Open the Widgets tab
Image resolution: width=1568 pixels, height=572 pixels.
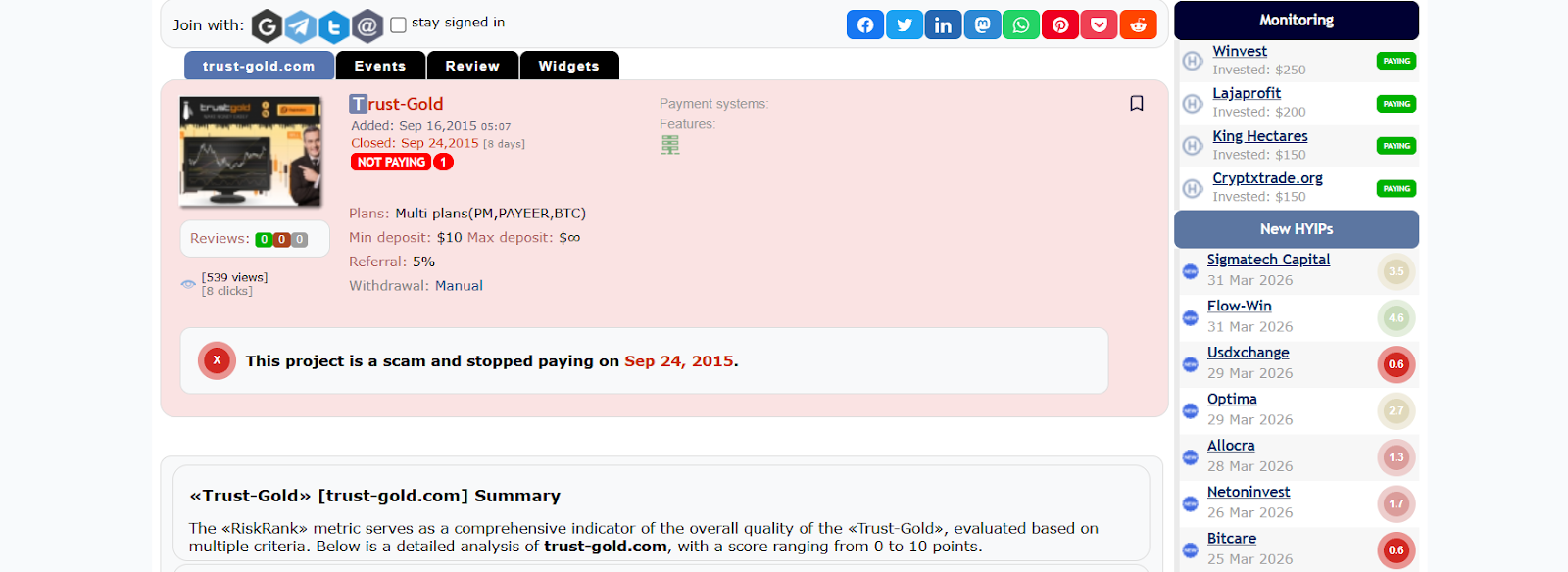pos(568,66)
